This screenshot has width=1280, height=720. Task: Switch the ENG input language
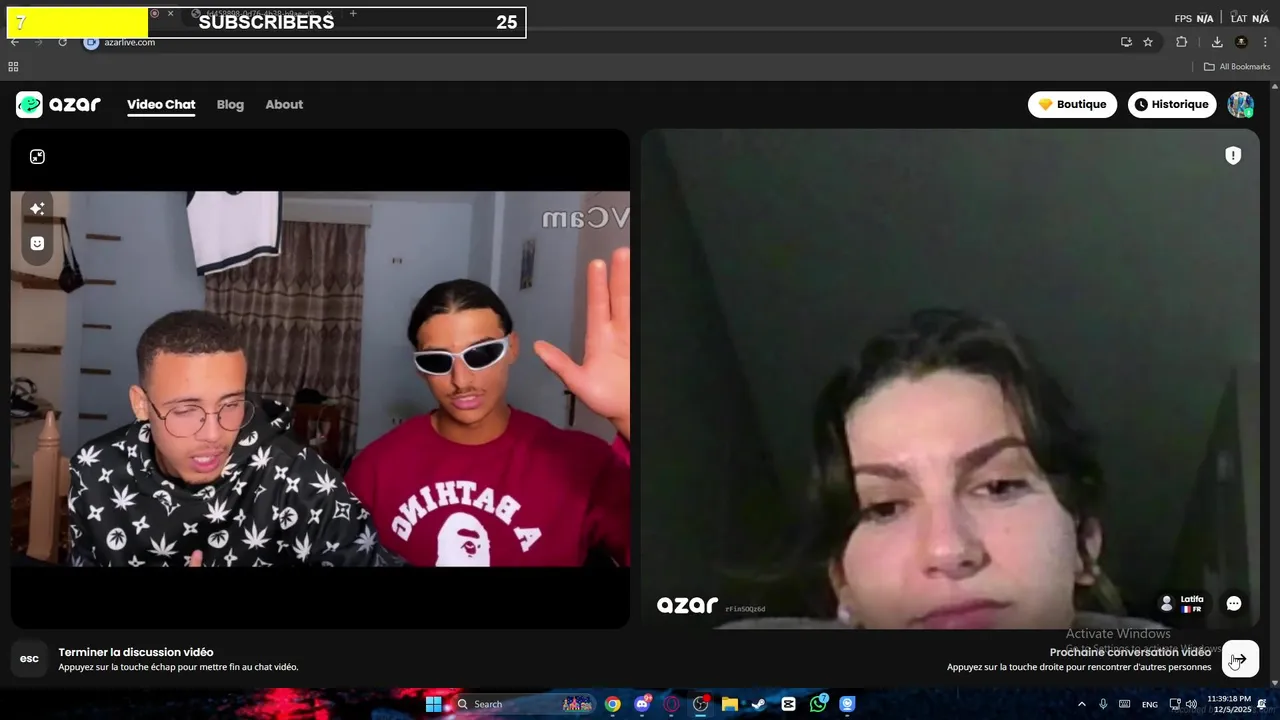coord(1150,704)
